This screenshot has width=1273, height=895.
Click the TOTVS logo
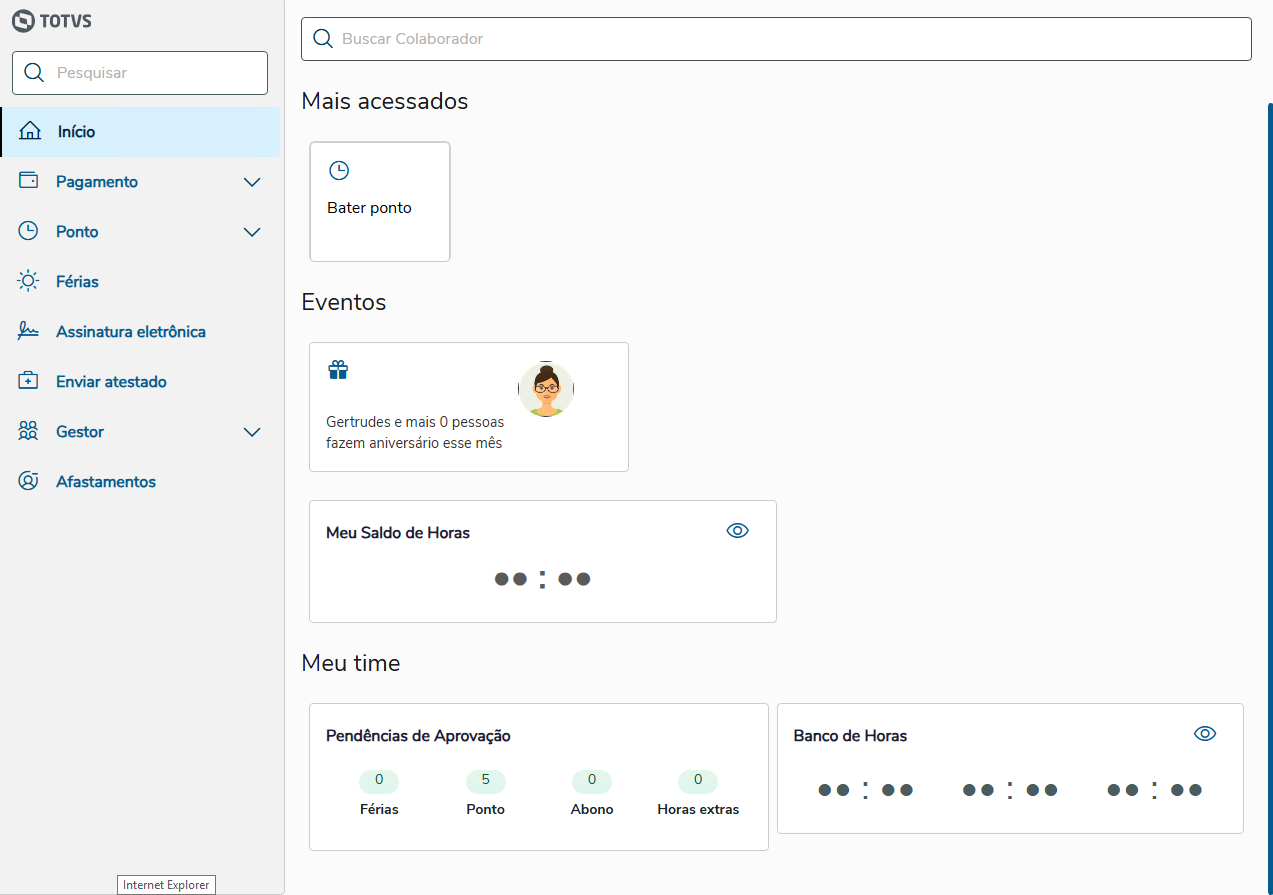click(52, 20)
